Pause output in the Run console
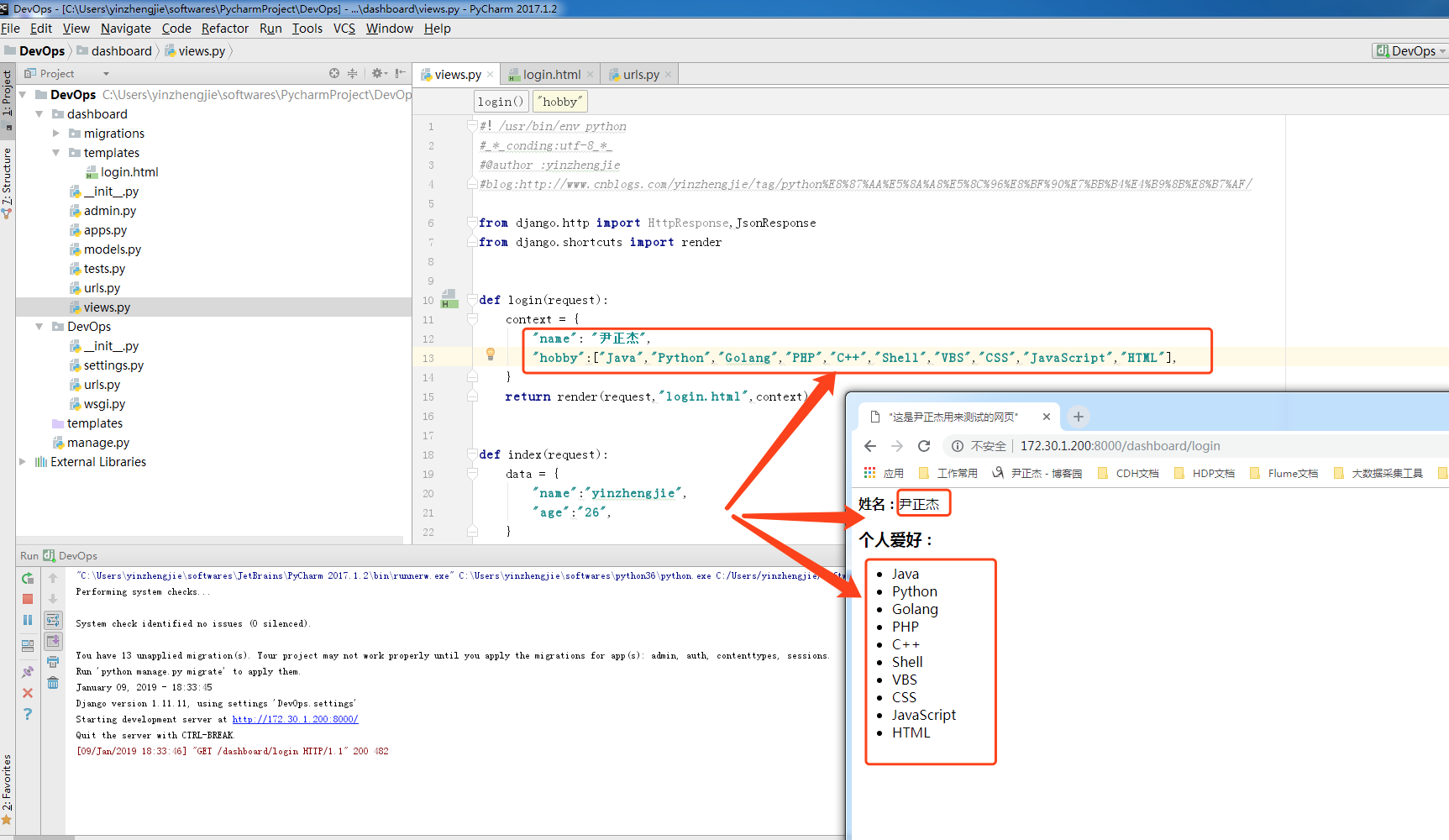Screen dimensions: 1449x840 pos(28,620)
